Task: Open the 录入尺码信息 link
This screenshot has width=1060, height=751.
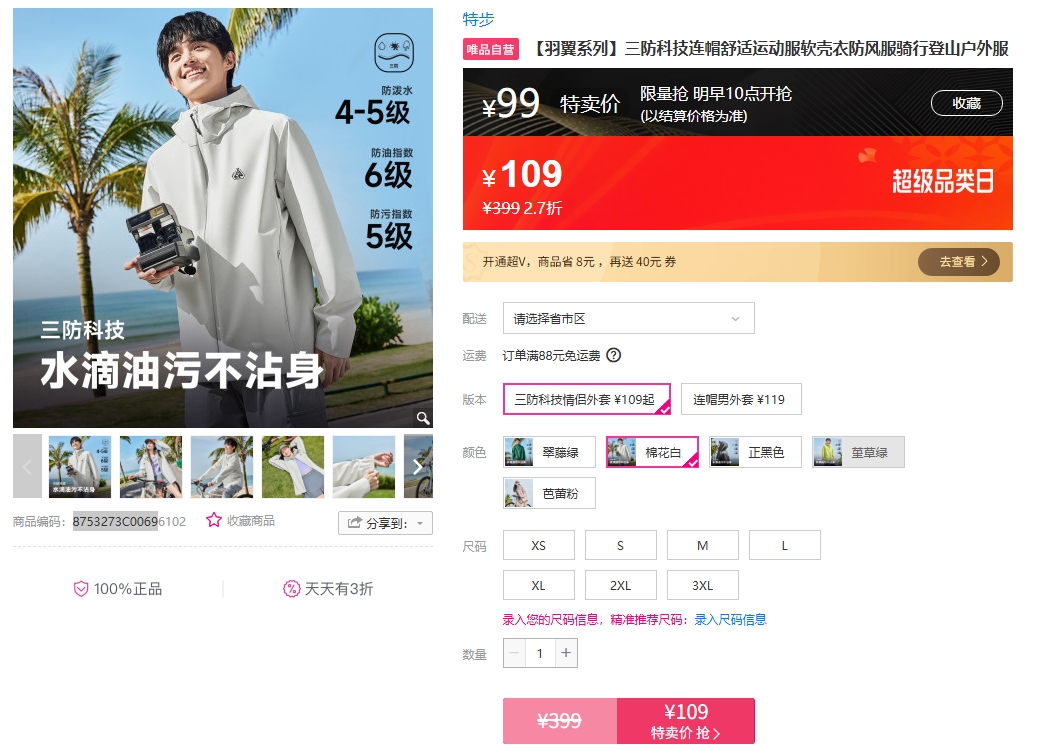Action: (730, 619)
